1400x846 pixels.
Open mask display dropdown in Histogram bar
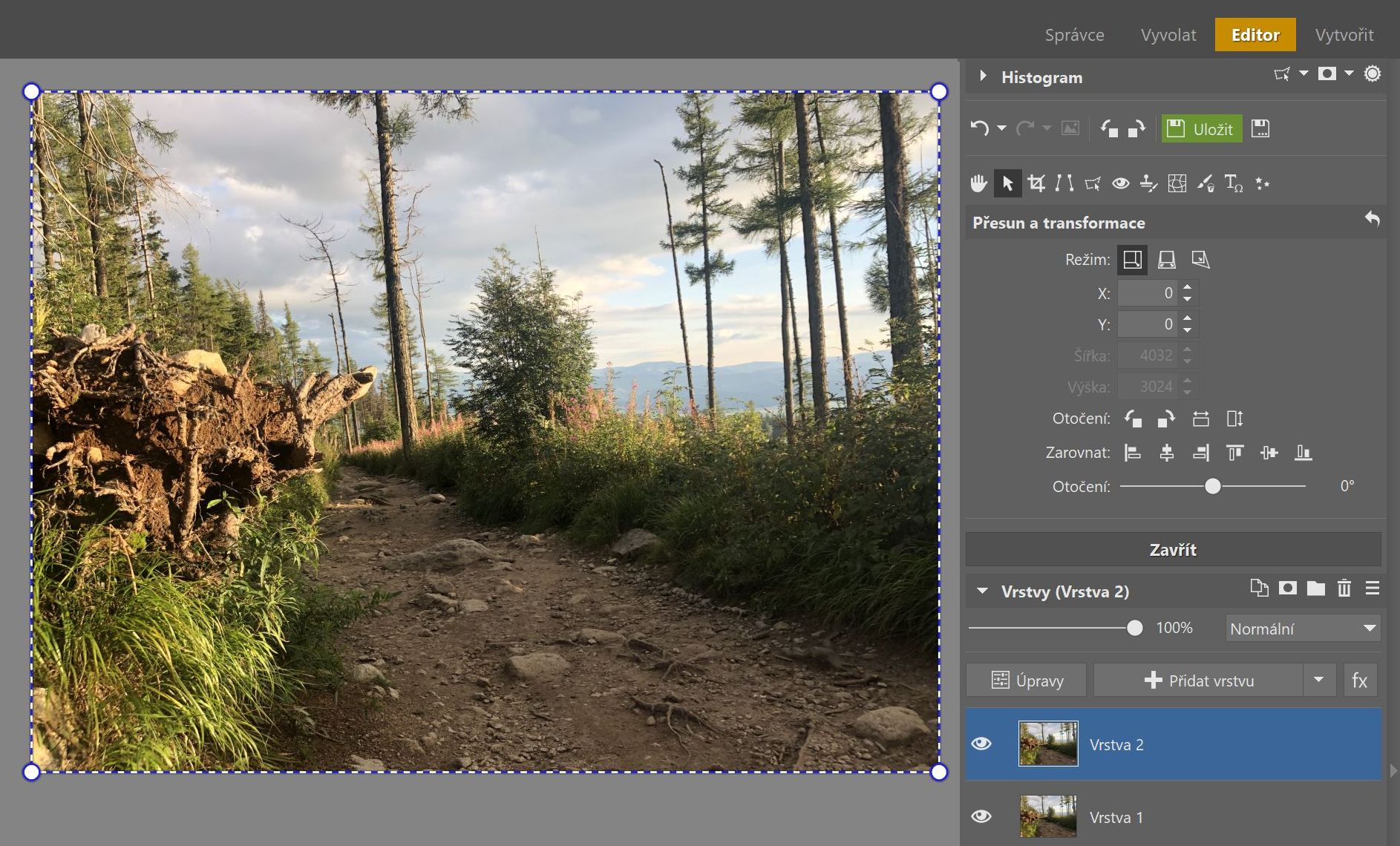click(x=1349, y=73)
